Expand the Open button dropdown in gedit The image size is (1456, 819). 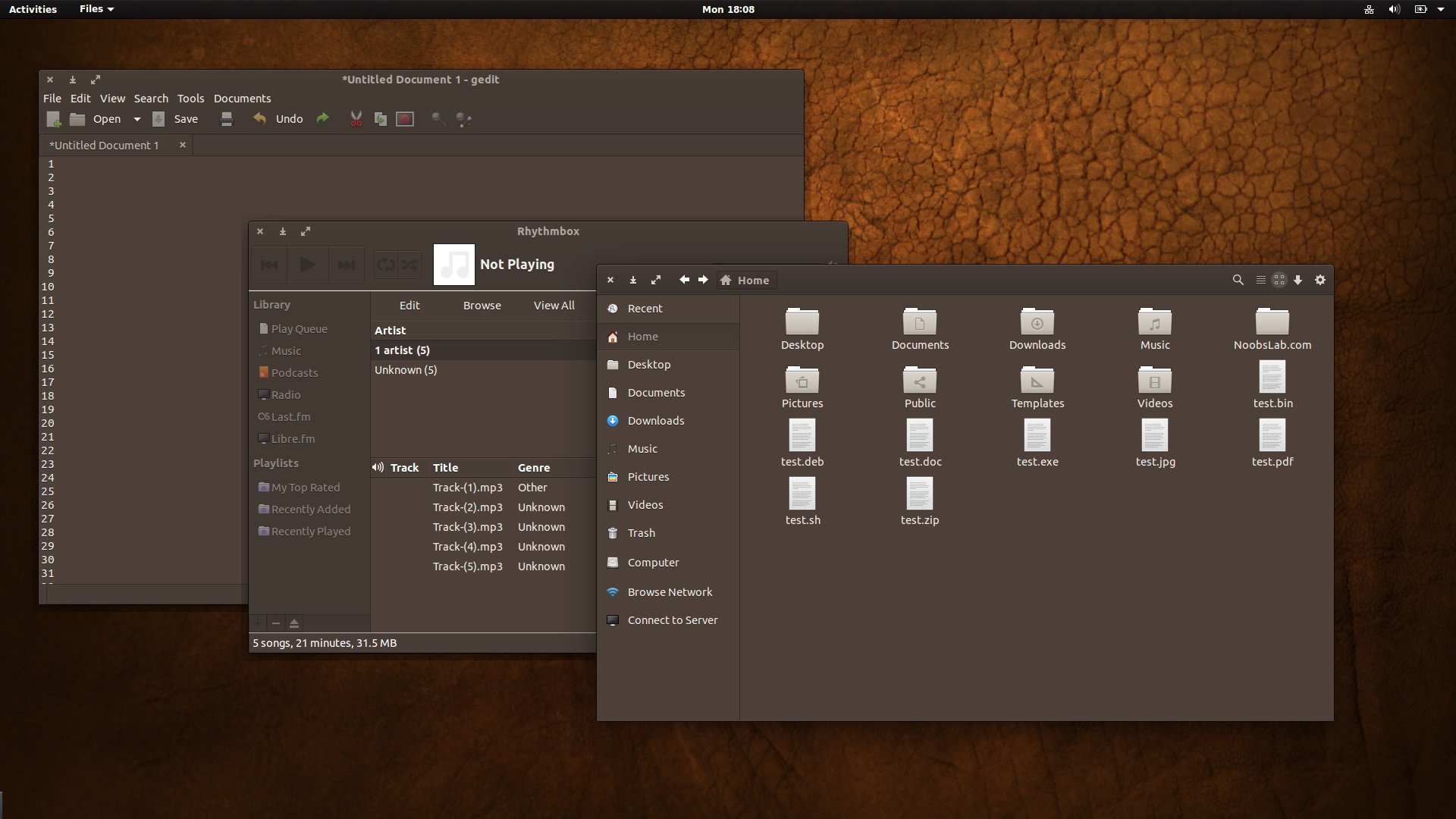(137, 119)
